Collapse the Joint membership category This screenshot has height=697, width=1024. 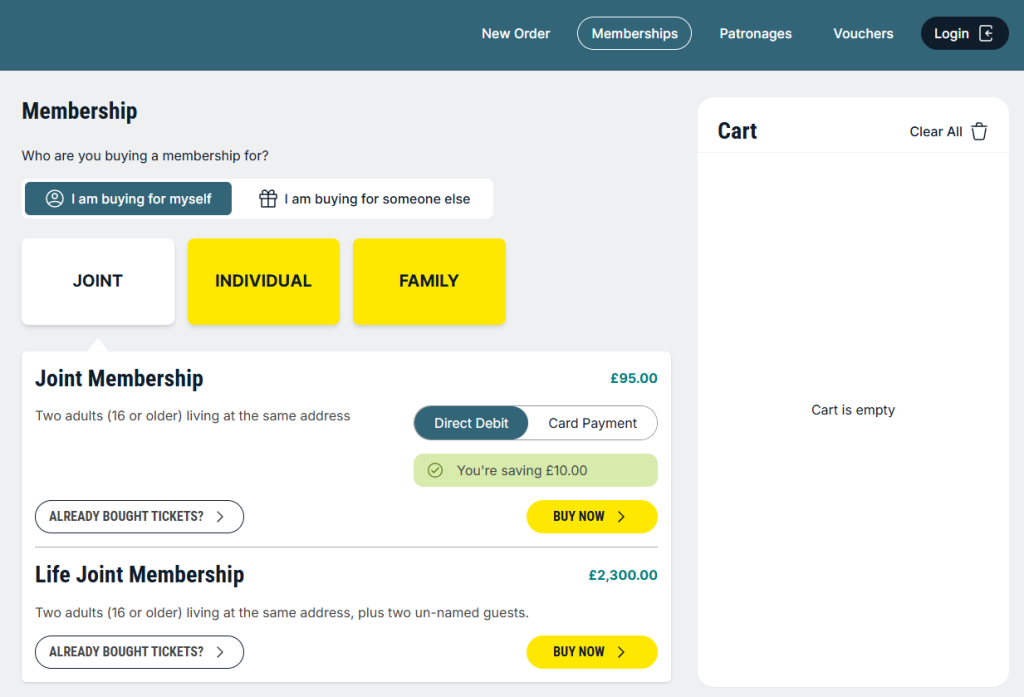(x=98, y=281)
